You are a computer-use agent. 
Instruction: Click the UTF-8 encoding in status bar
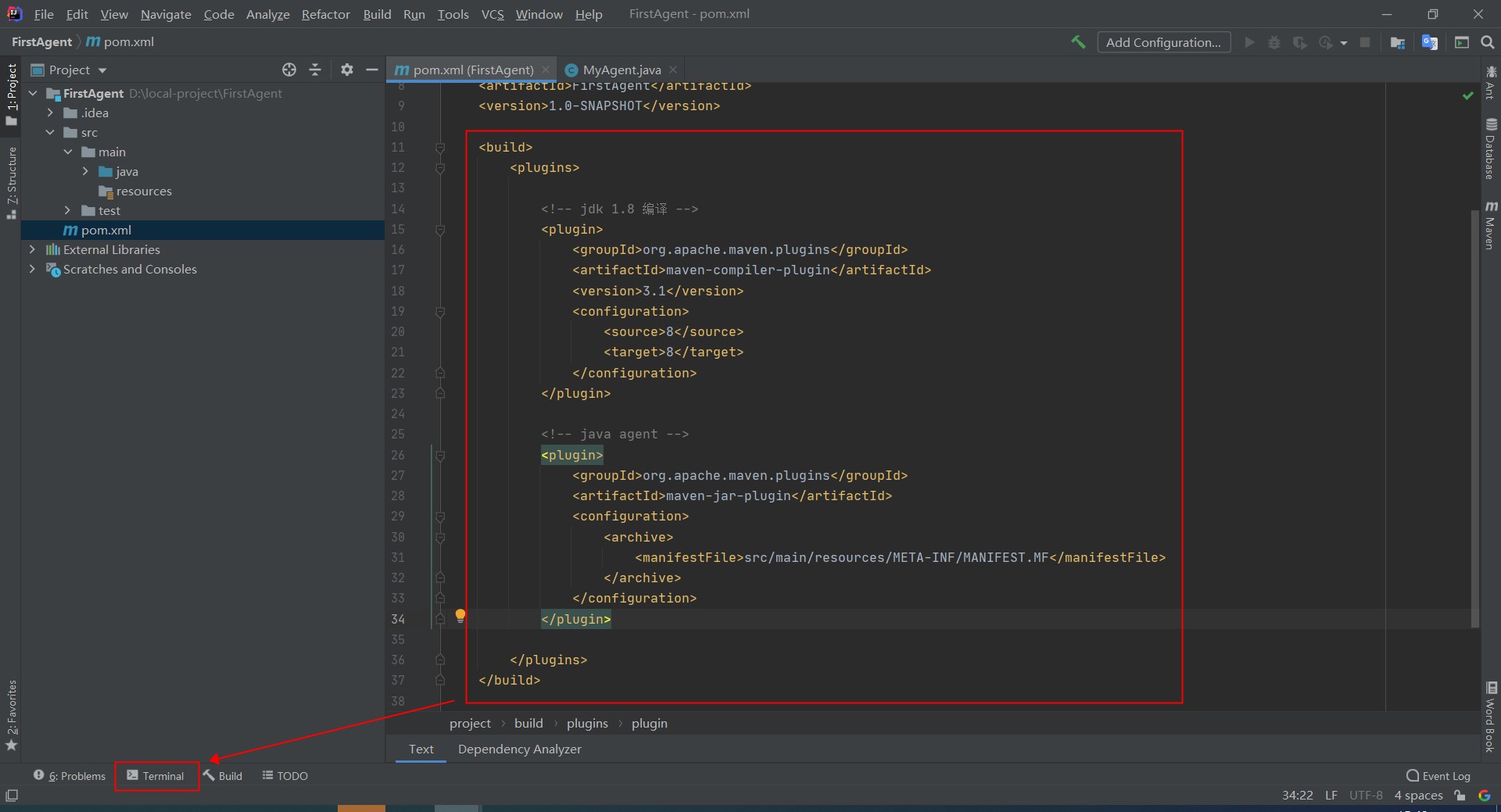tap(1366, 796)
